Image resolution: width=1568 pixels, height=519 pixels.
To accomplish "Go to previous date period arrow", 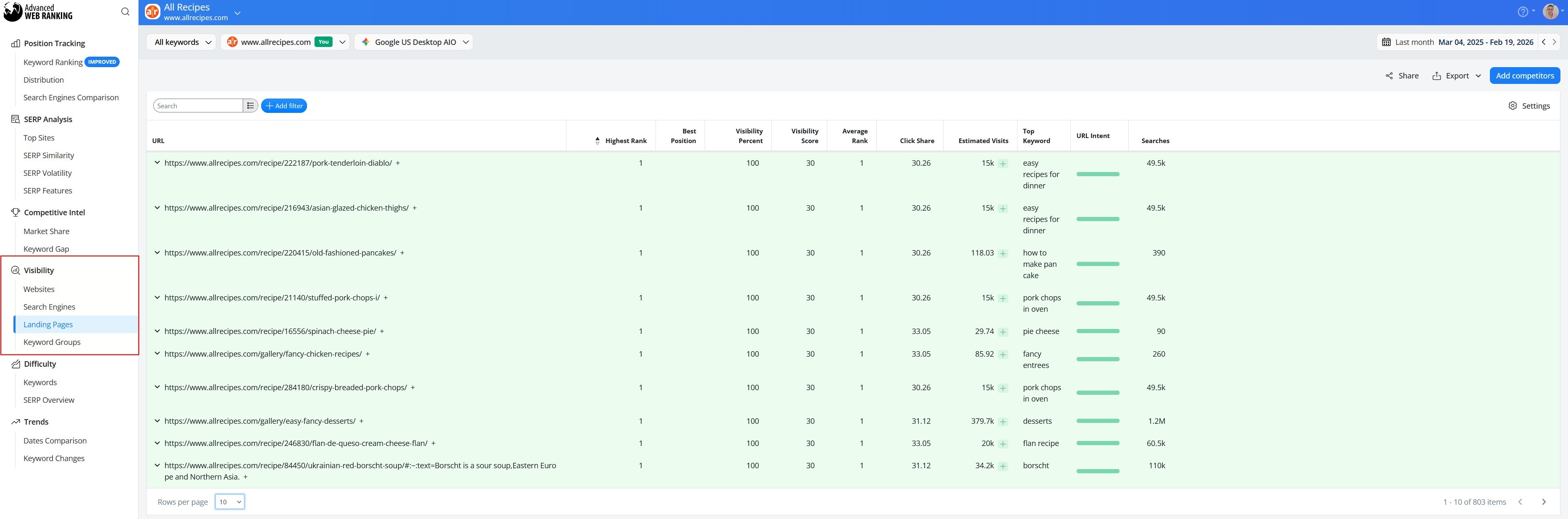I will point(1543,42).
